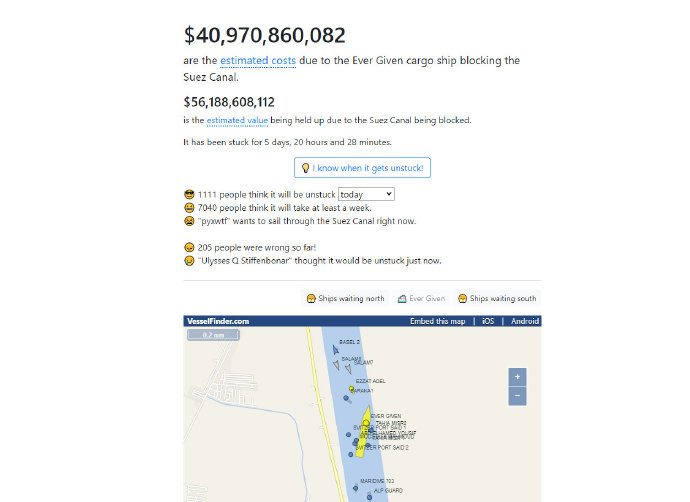Image resolution: width=690 pixels, height=502 pixels.
Task: Click the map distance scale bar
Action: (x=214, y=336)
